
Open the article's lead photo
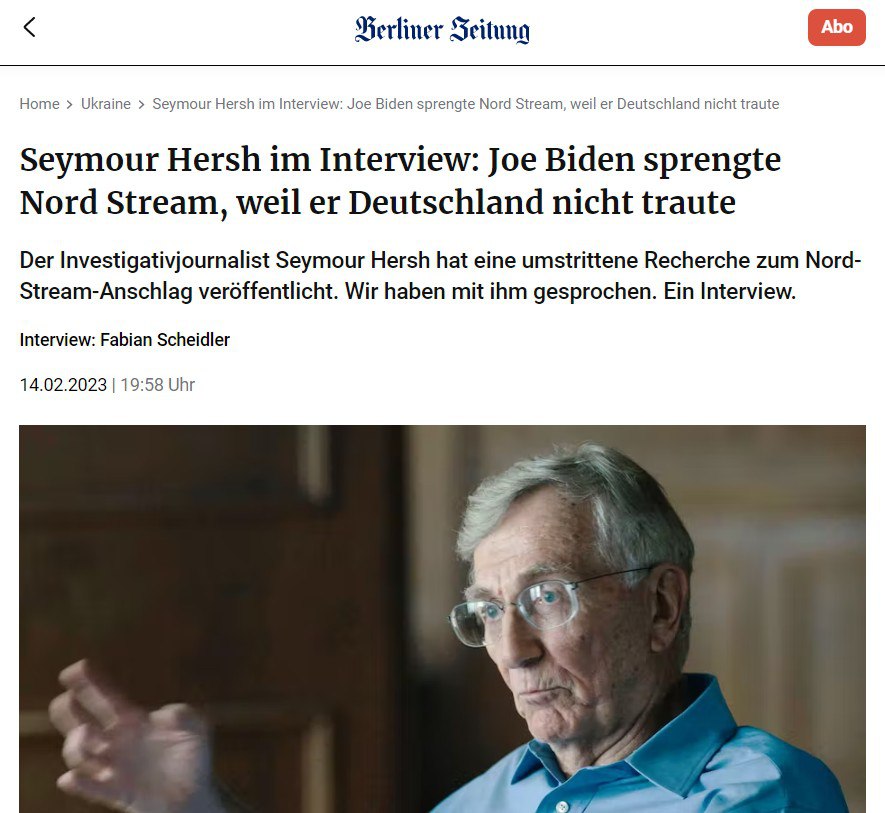click(x=442, y=619)
